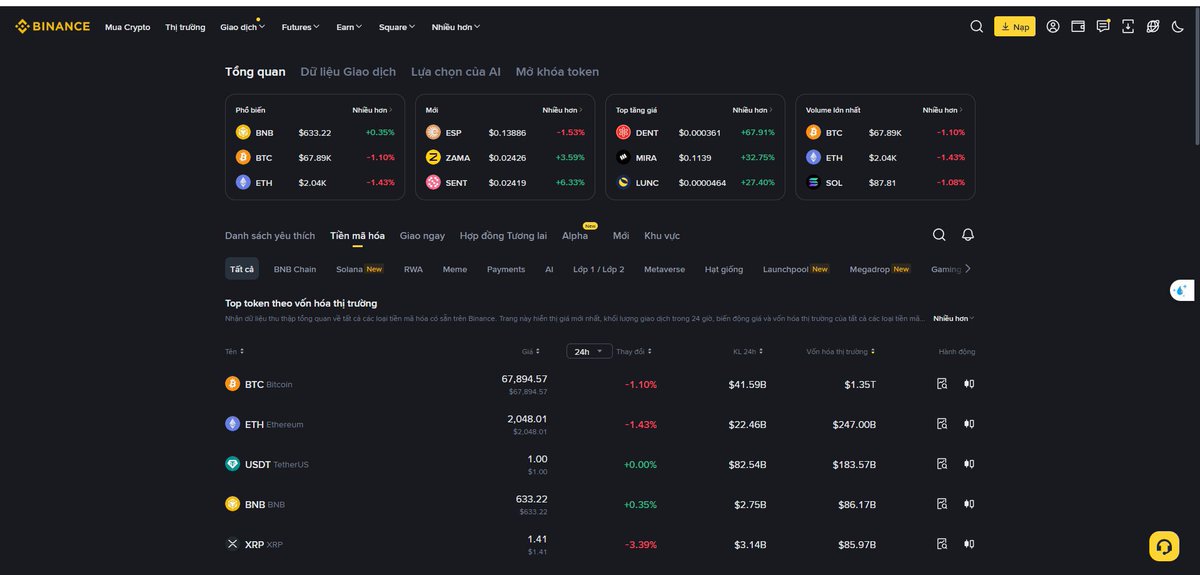Open the chat messages icon in header

tap(1103, 27)
